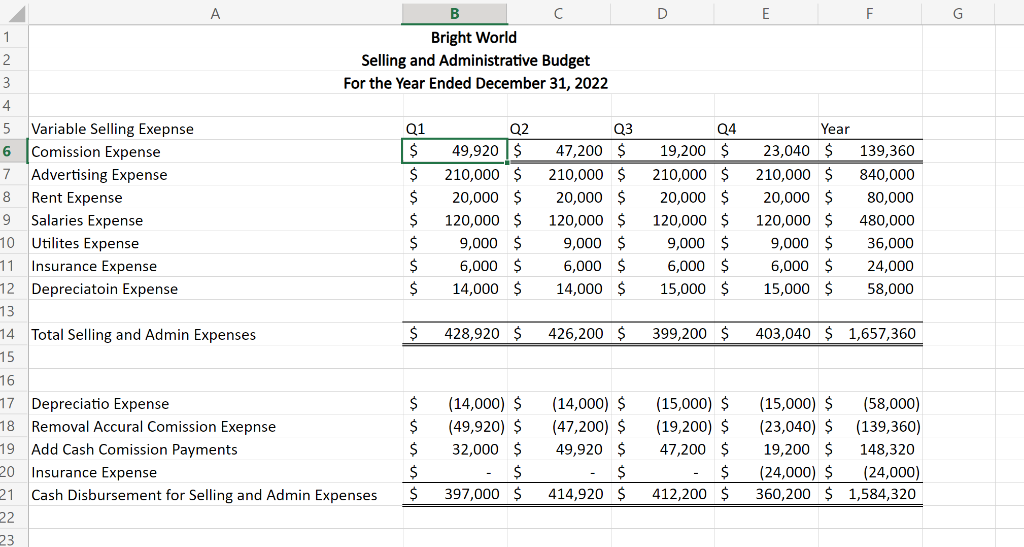The image size is (1024, 547).
Task: Select Q4 cash disbursement 360,200
Action: point(765,495)
